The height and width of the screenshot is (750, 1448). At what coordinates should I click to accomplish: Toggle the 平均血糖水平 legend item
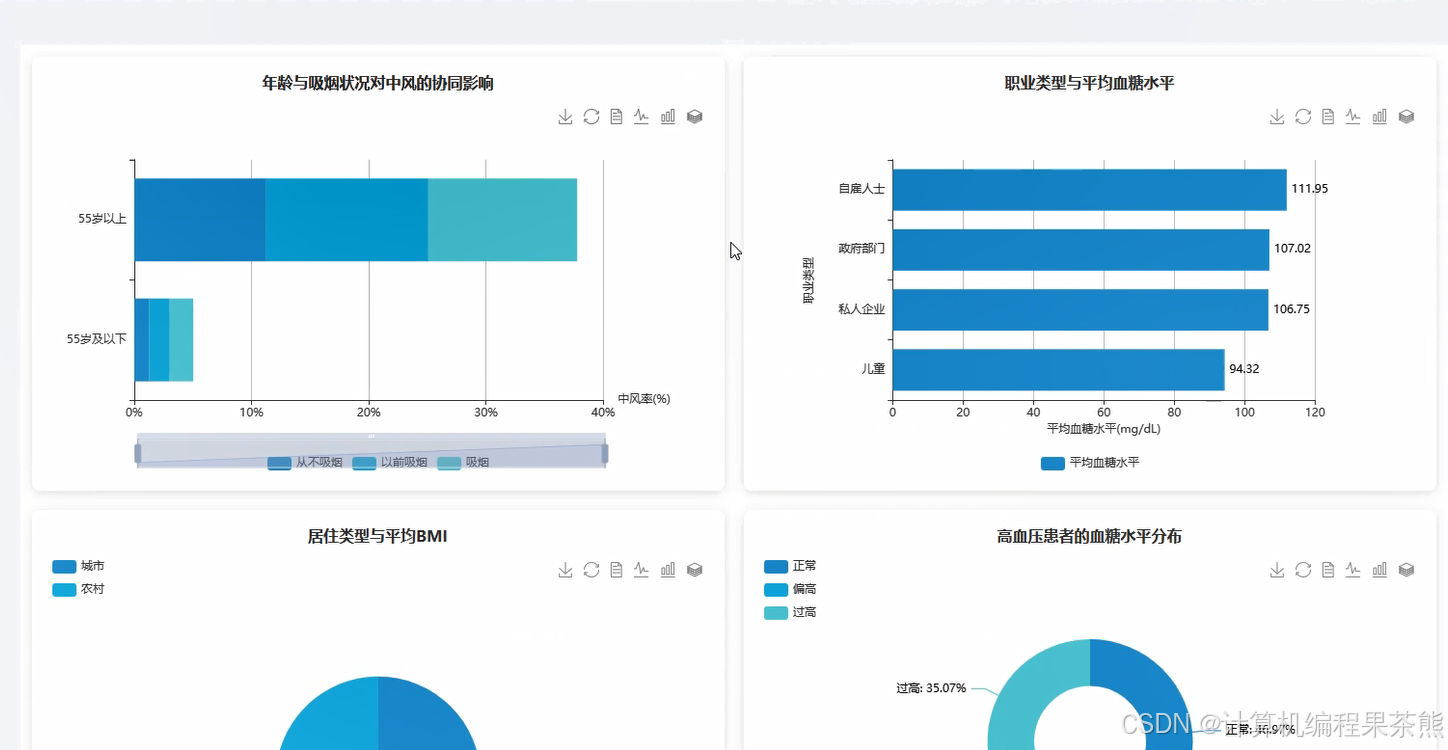tap(1090, 463)
